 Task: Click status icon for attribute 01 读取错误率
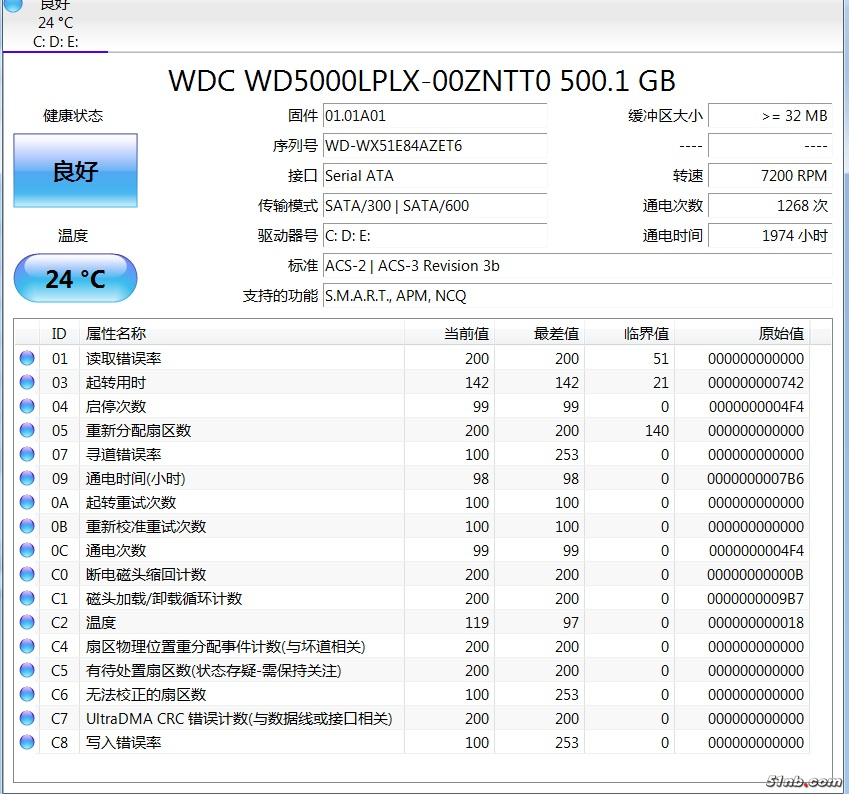coord(27,358)
